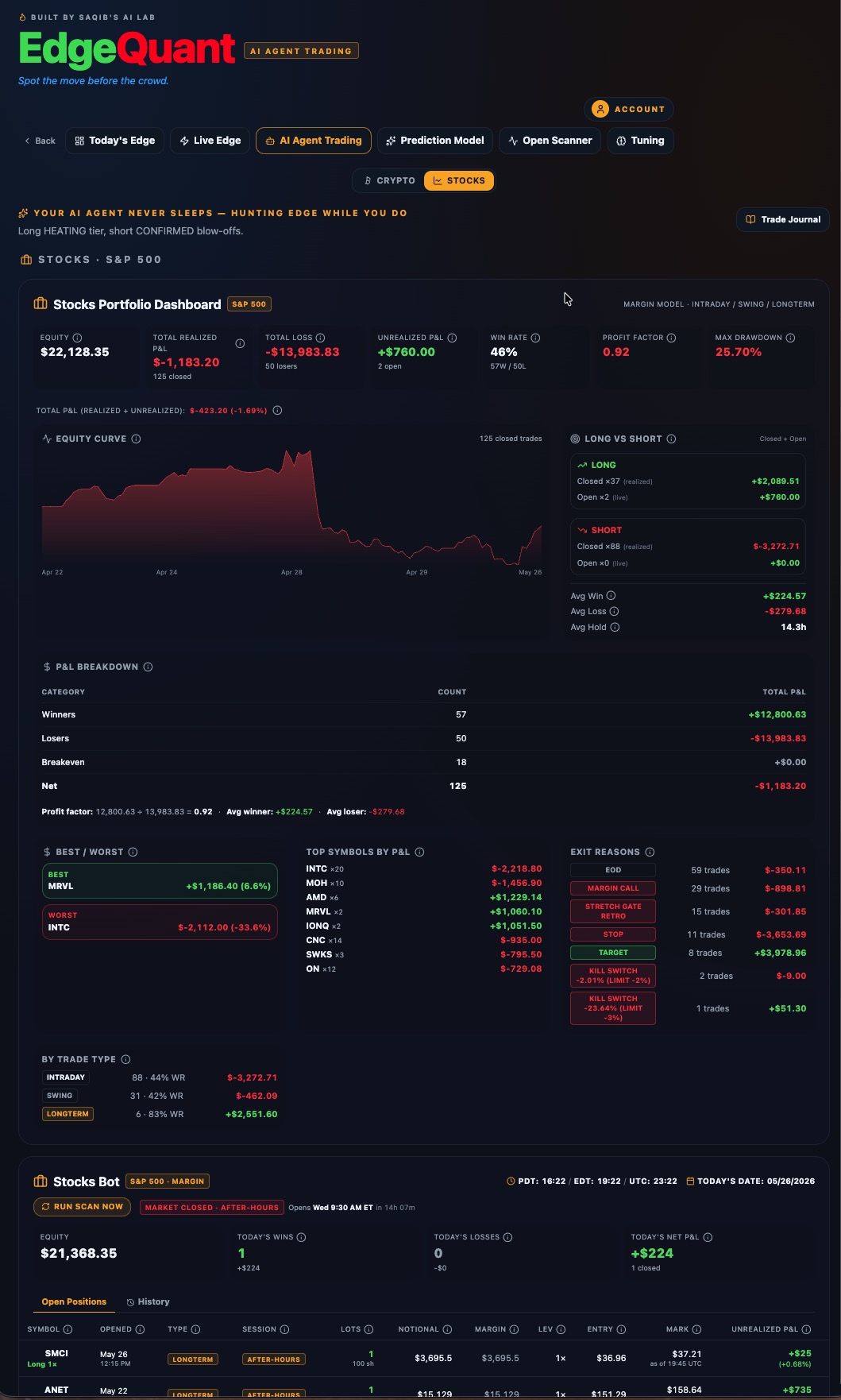Screen dimensions: 841x1400
Task: Click info icon beside Total Realized P&L
Action: pos(240,343)
